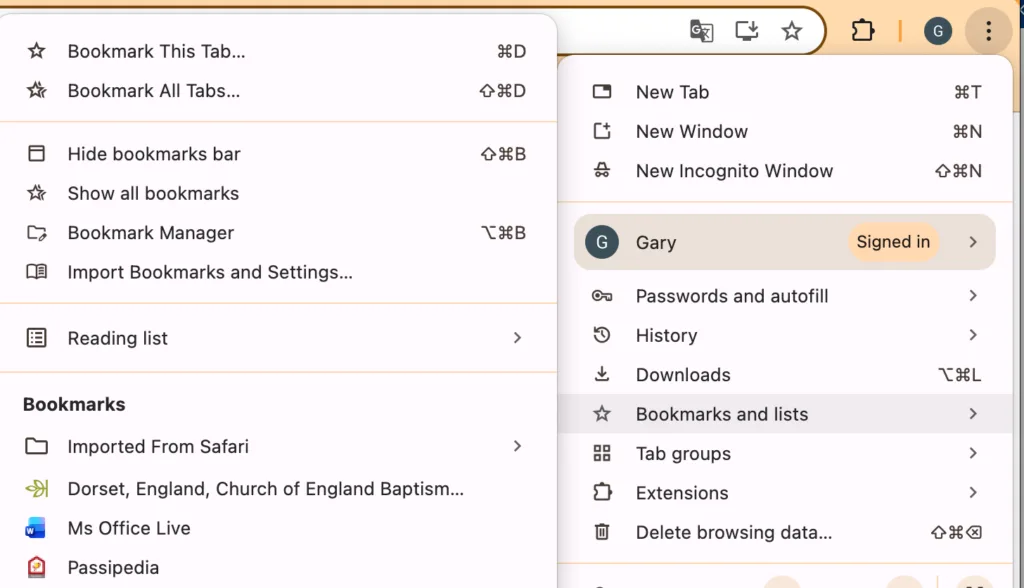1024x588 pixels.
Task: Click the download arrow icon beside Downloads
Action: (x=602, y=374)
